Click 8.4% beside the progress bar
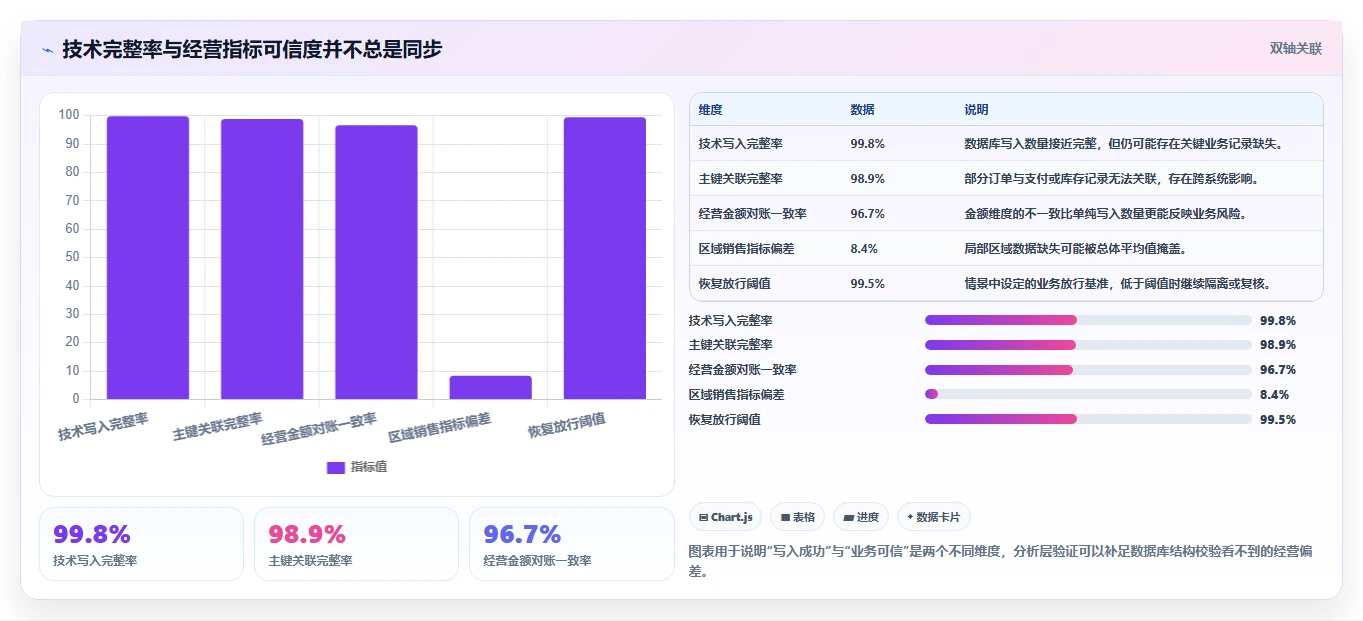This screenshot has width=1363, height=621. pos(1275,394)
